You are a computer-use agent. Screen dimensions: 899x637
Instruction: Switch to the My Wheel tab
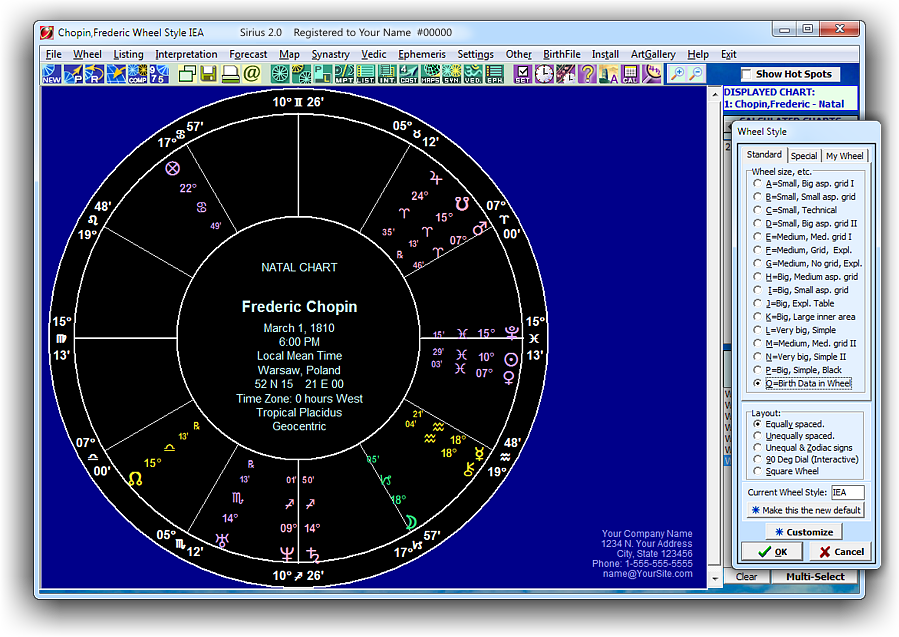(x=845, y=156)
